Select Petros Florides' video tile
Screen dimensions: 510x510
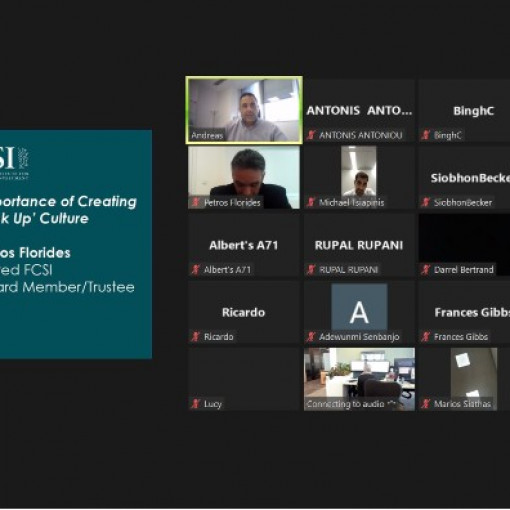pos(244,178)
